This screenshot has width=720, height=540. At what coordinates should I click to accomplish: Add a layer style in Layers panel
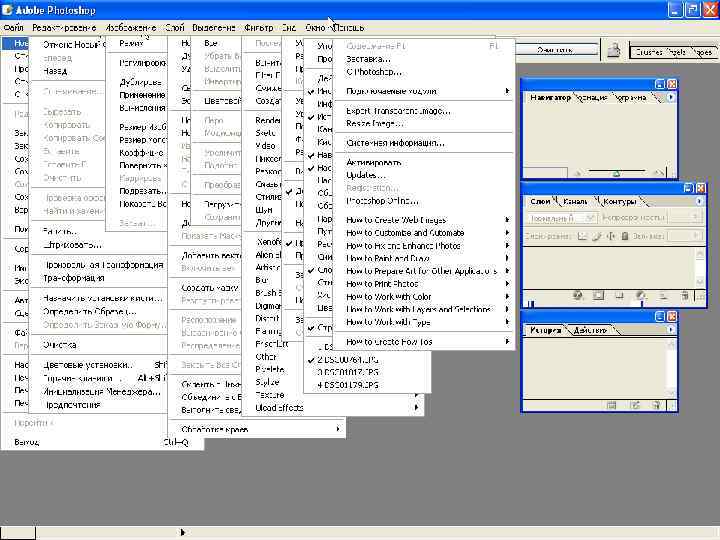[578, 296]
